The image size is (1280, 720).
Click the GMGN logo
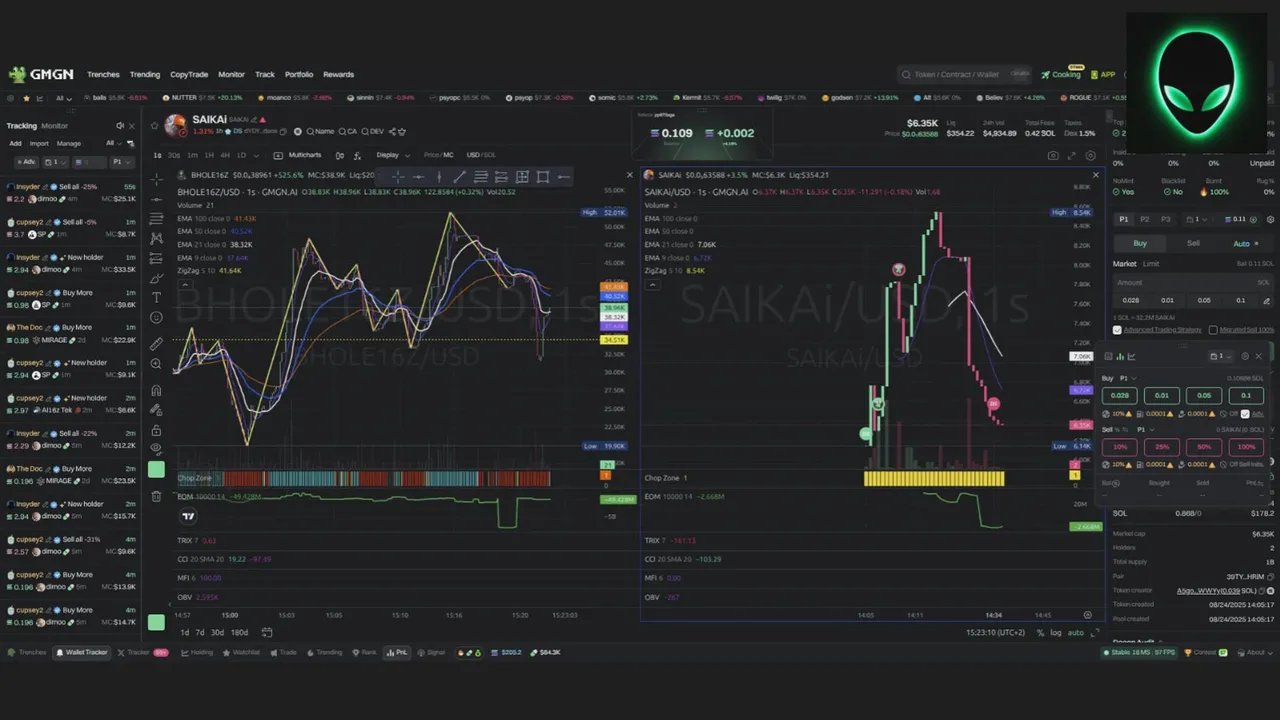pos(40,74)
